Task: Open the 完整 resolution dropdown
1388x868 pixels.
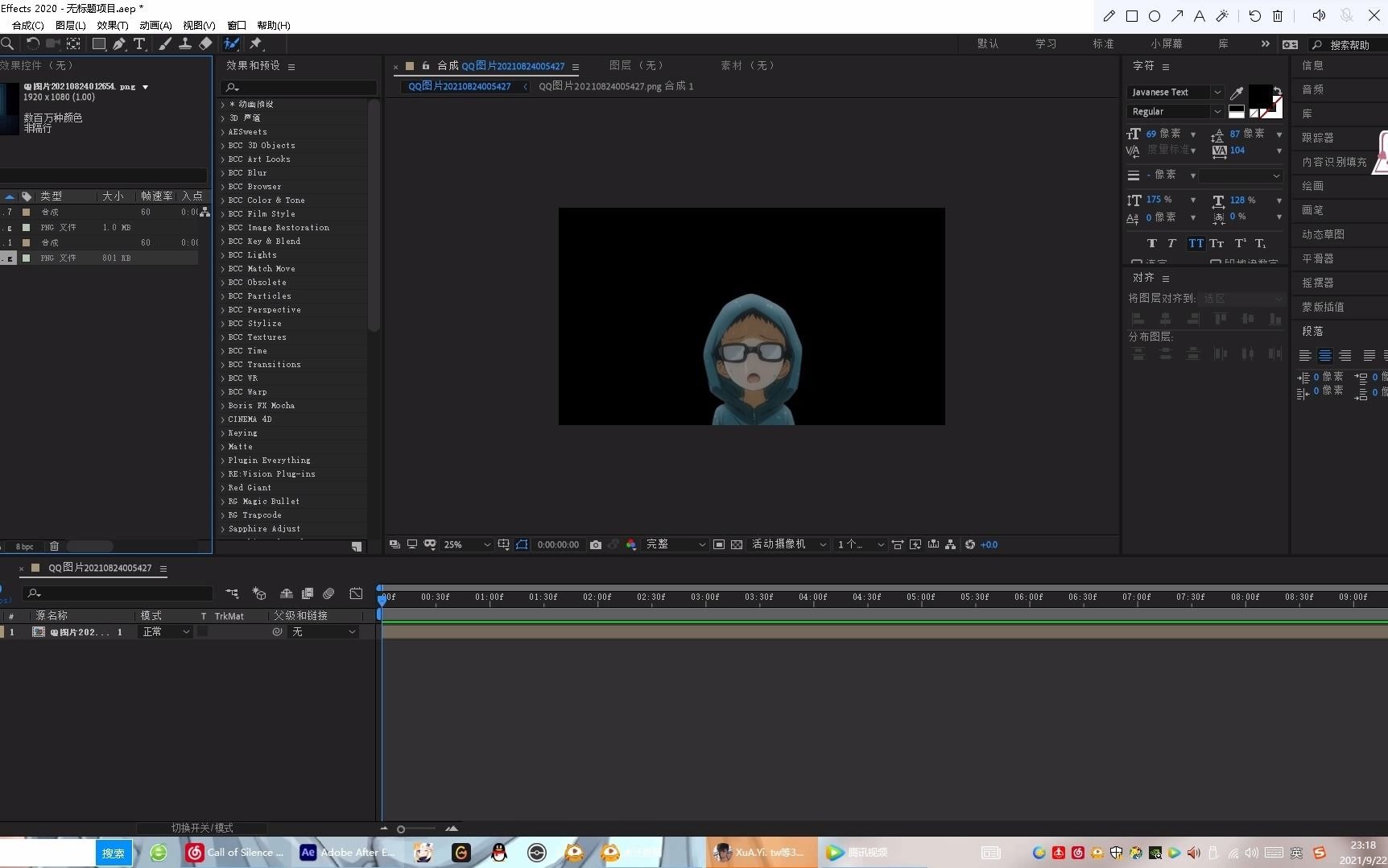Action: 675,544
